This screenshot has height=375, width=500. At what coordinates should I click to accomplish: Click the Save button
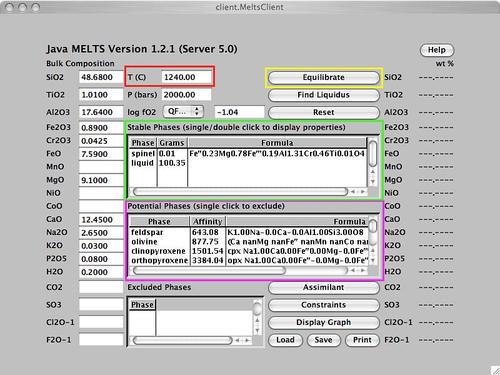point(323,340)
